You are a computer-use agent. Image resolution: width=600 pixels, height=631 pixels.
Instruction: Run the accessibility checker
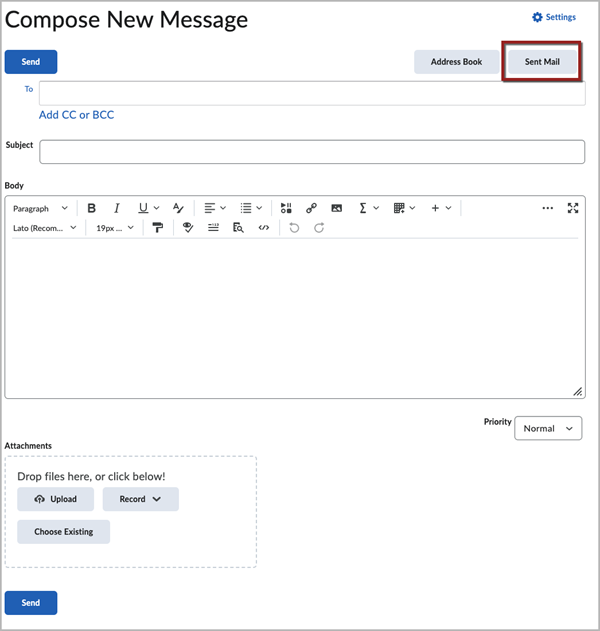click(x=188, y=228)
